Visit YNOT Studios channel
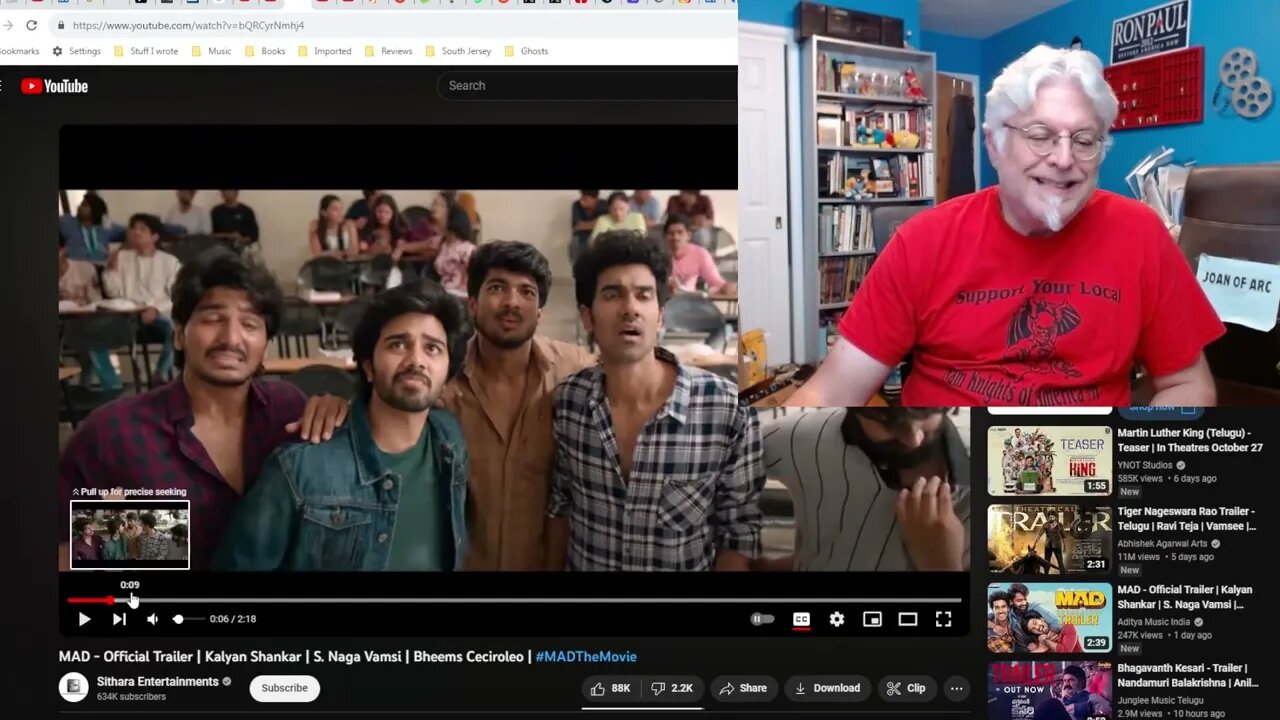1280x720 pixels. pos(1145,465)
